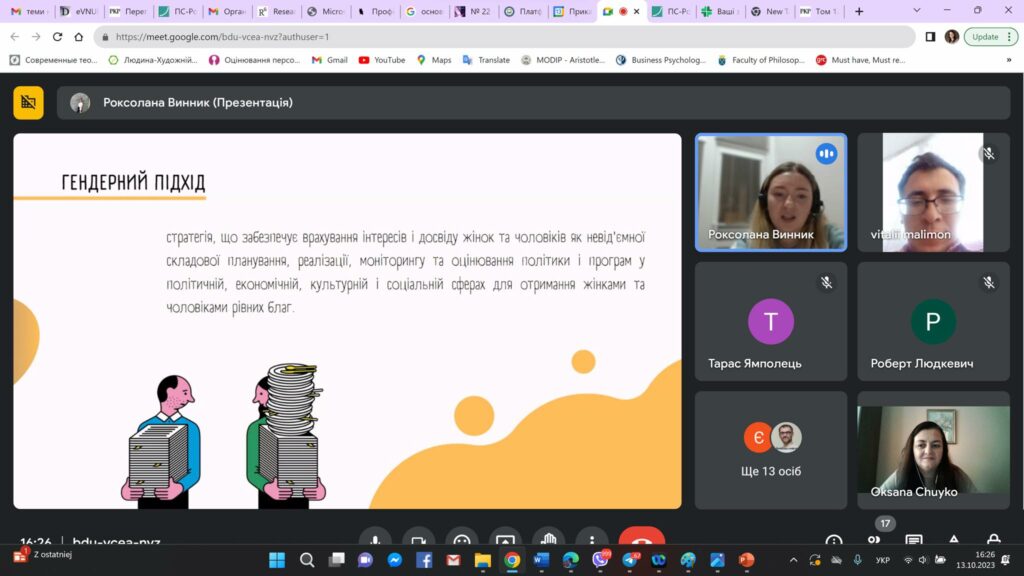Viewport: 1024px width, 576px height.
Task: Click the red leave call button
Action: [641, 540]
